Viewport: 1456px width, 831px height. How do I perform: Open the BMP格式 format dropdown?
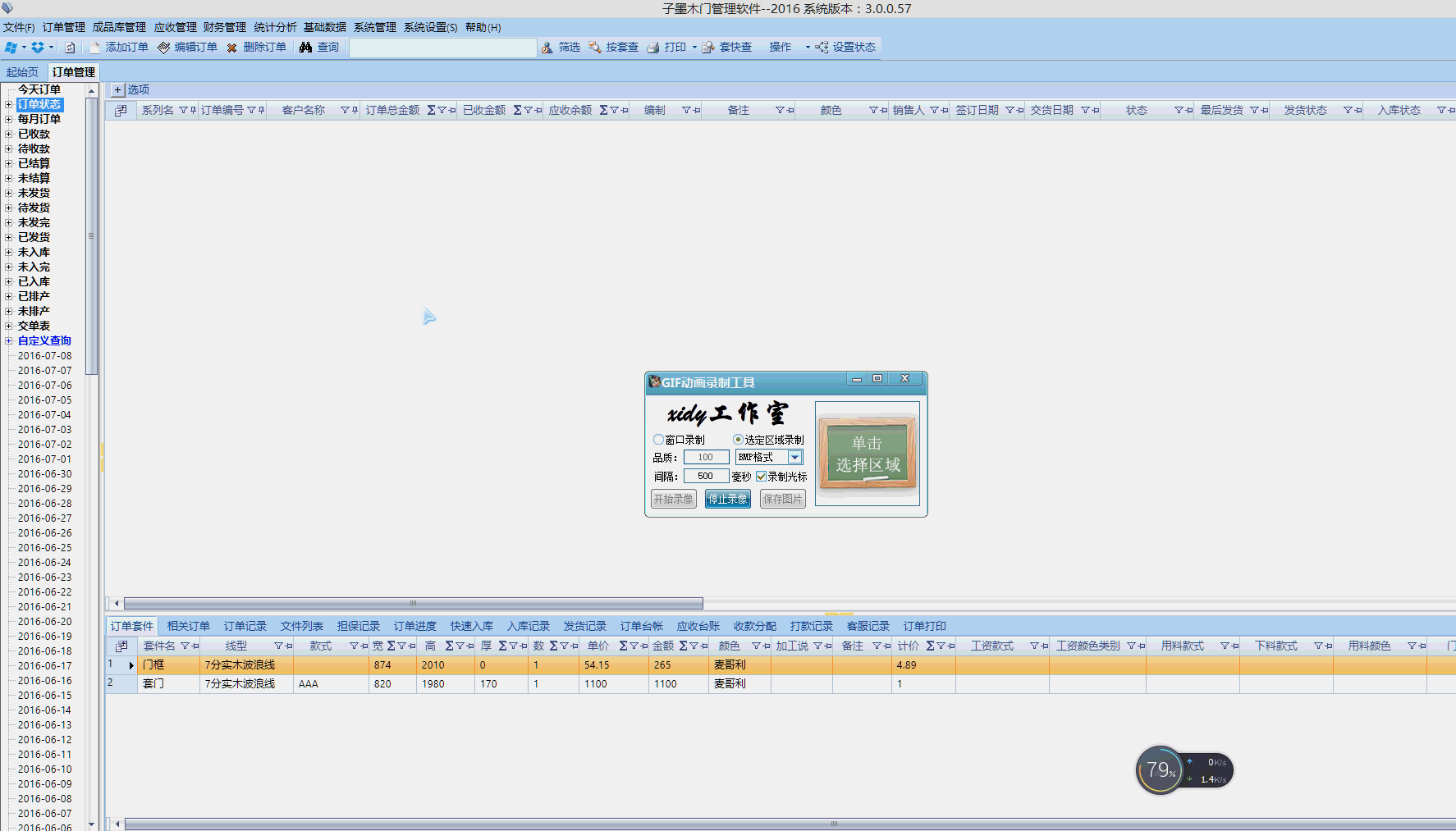point(794,458)
